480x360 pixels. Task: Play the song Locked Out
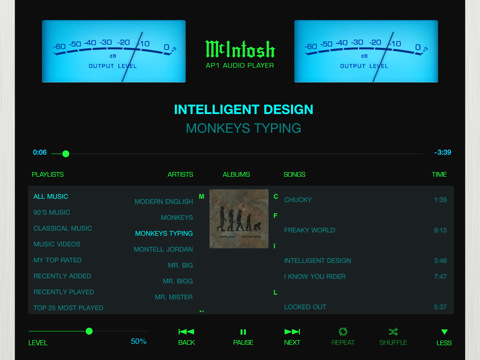point(305,307)
